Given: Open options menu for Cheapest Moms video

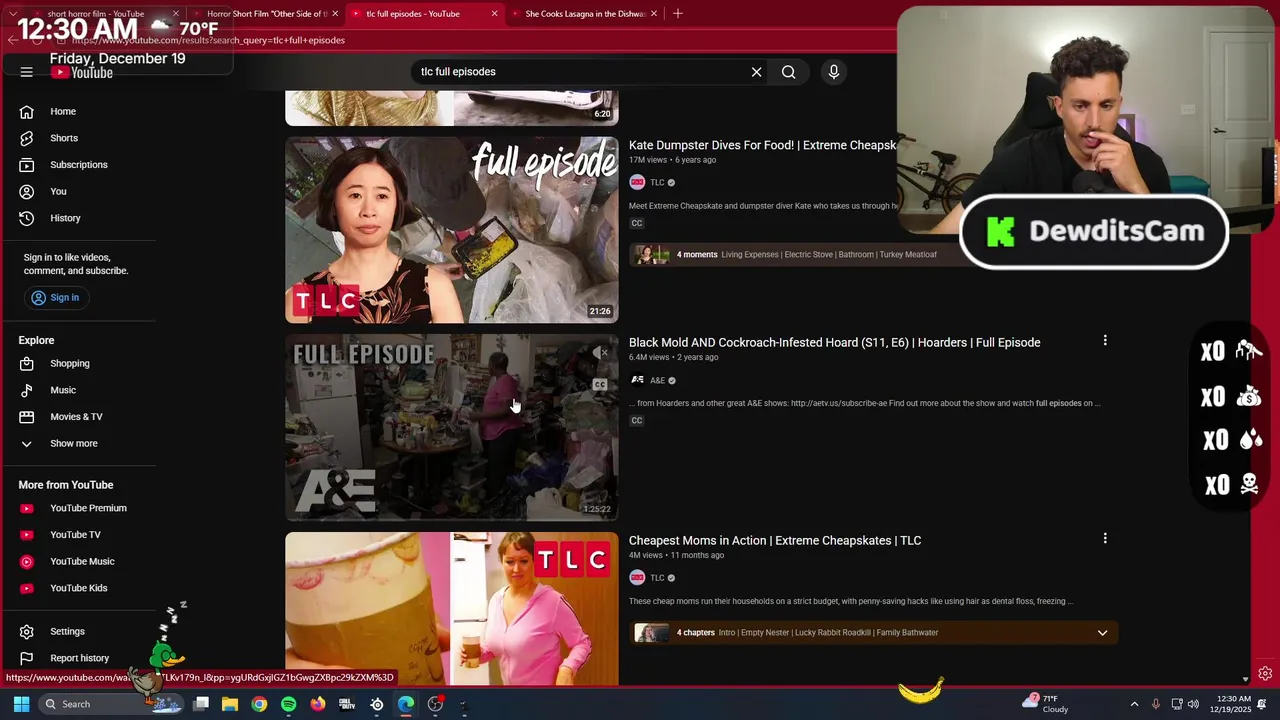Looking at the screenshot, I should [x=1105, y=539].
